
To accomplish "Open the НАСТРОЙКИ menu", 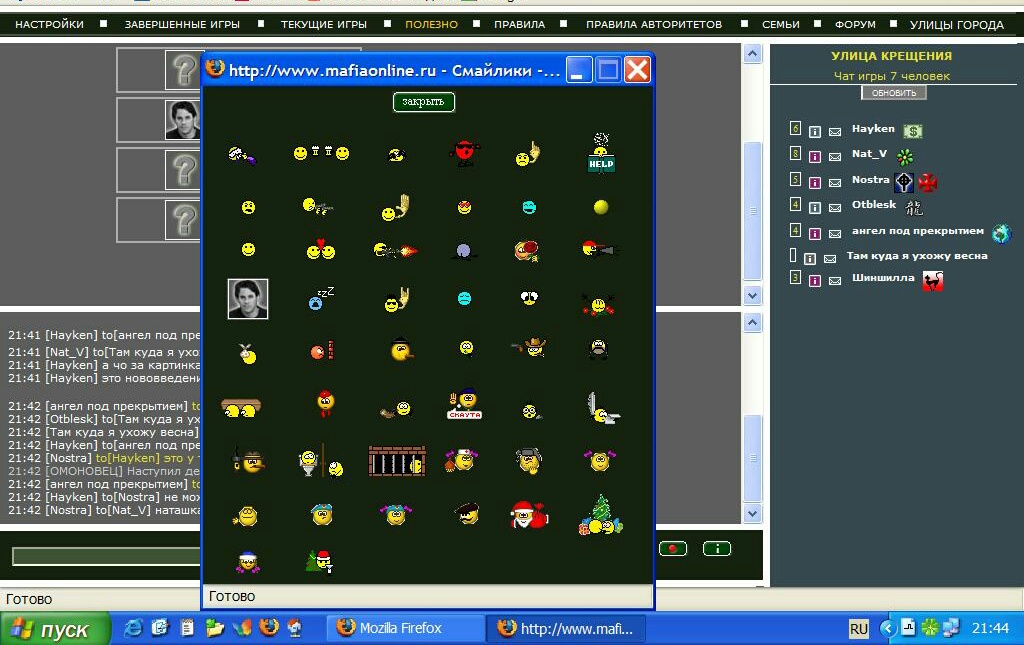I will point(50,25).
